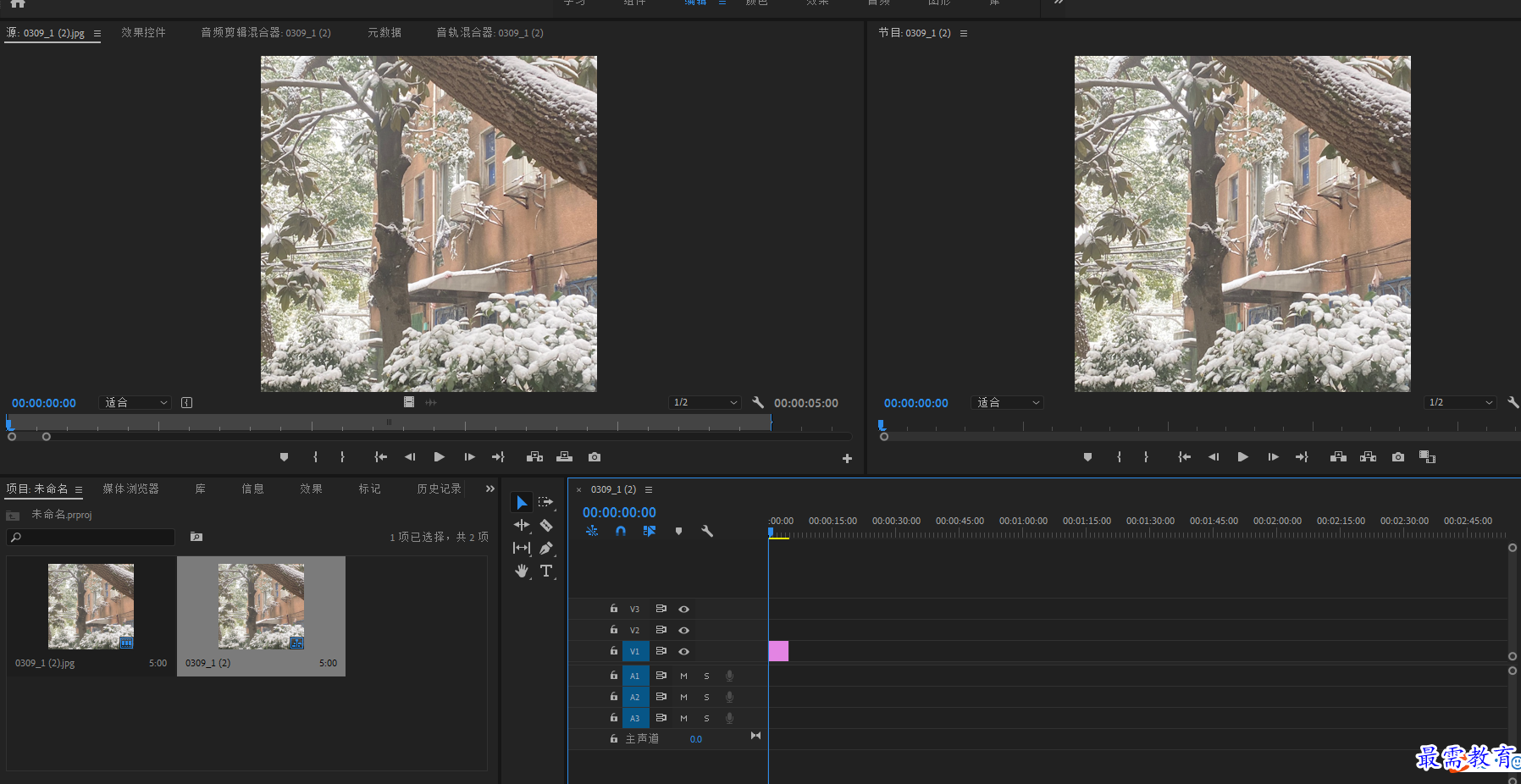Viewport: 1521px width, 784px height.
Task: Open Source monitor zoom level dropdown
Action: [136, 403]
